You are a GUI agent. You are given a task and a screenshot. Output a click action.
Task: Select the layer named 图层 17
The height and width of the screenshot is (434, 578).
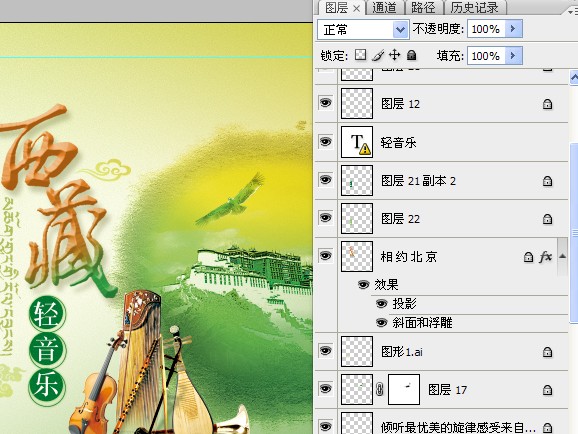click(x=448, y=390)
